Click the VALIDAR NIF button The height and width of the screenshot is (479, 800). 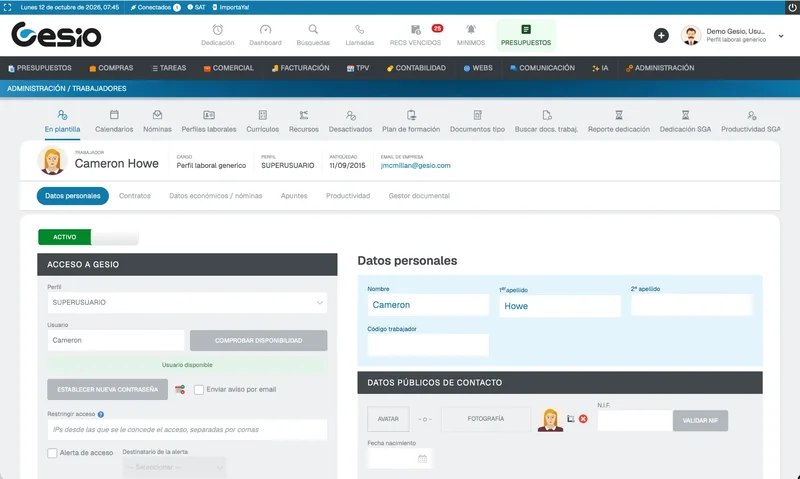coord(700,421)
